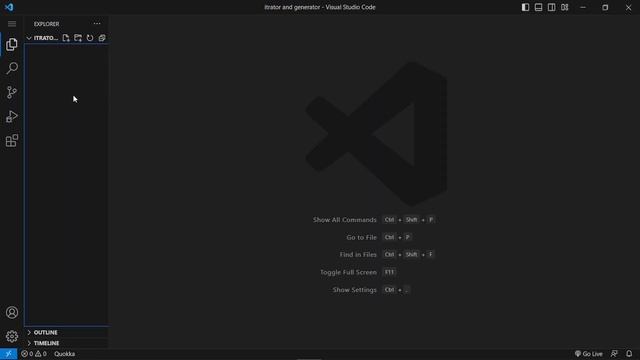Open the Accounts menu
Screen dimensions: 640x360
tap(12, 312)
